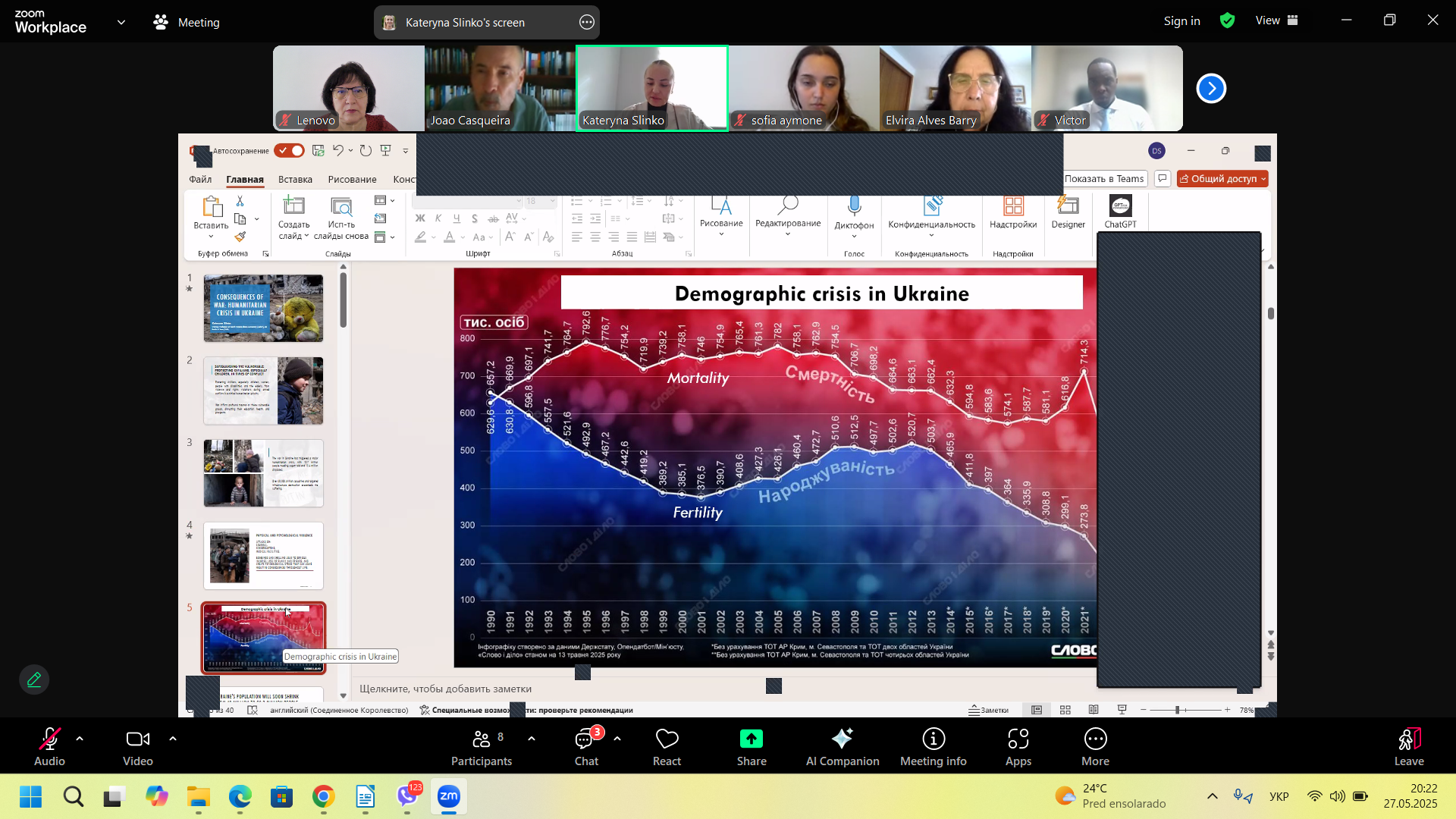Click the Sign in link
Image resolution: width=1456 pixels, height=819 pixels.
(1181, 21)
